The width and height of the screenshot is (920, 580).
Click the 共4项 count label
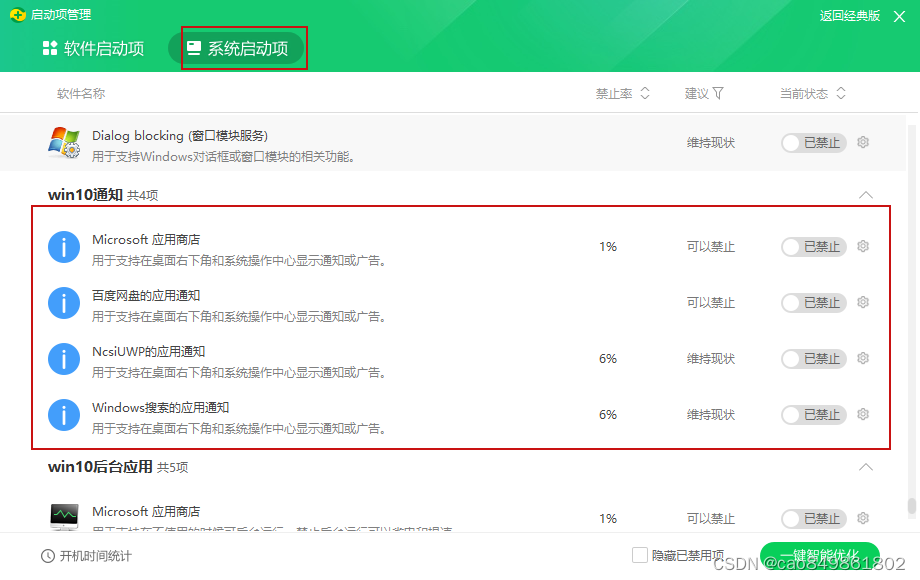pyautogui.click(x=143, y=195)
